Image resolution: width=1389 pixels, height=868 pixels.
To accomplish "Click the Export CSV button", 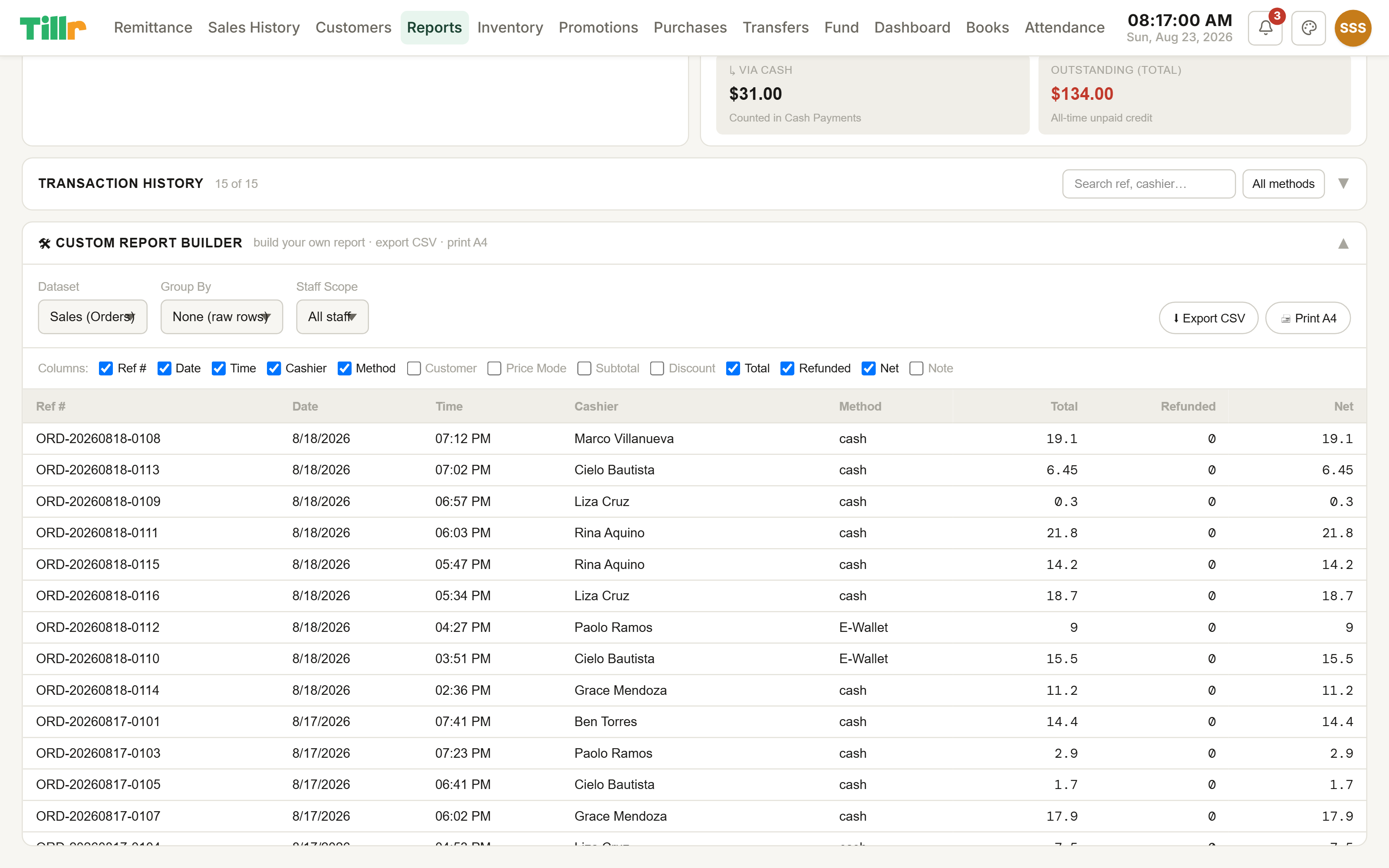I will (x=1208, y=318).
